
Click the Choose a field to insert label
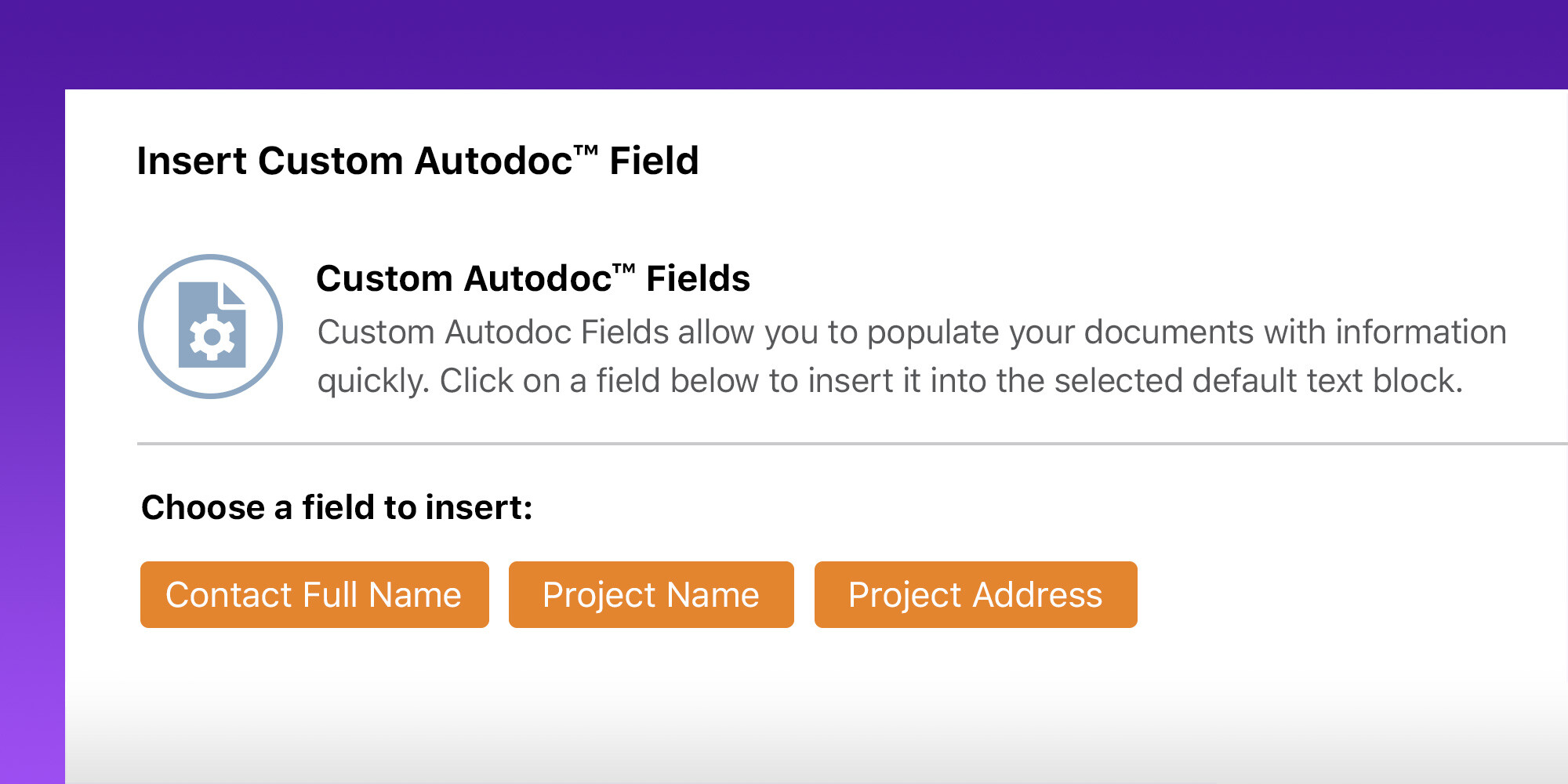coord(336,506)
